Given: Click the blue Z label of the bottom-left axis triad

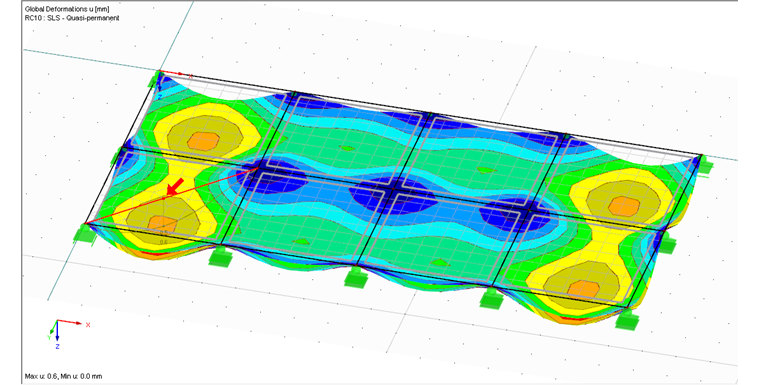Looking at the screenshot, I should (x=57, y=346).
